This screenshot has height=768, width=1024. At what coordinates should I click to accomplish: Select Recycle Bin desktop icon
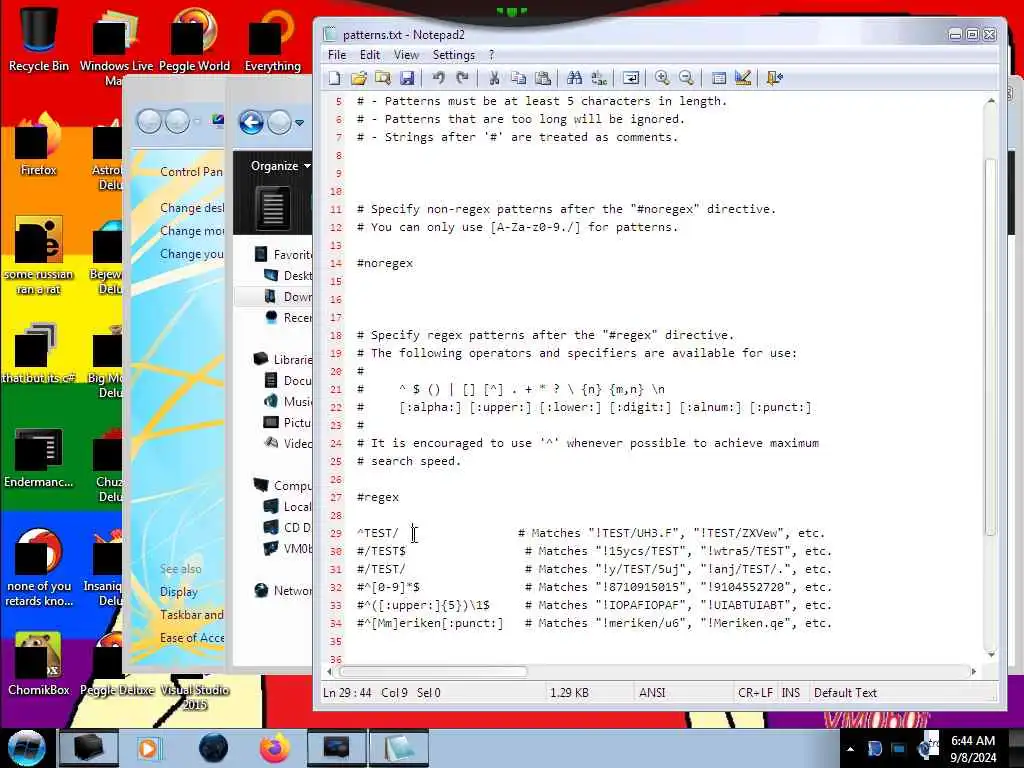click(39, 39)
